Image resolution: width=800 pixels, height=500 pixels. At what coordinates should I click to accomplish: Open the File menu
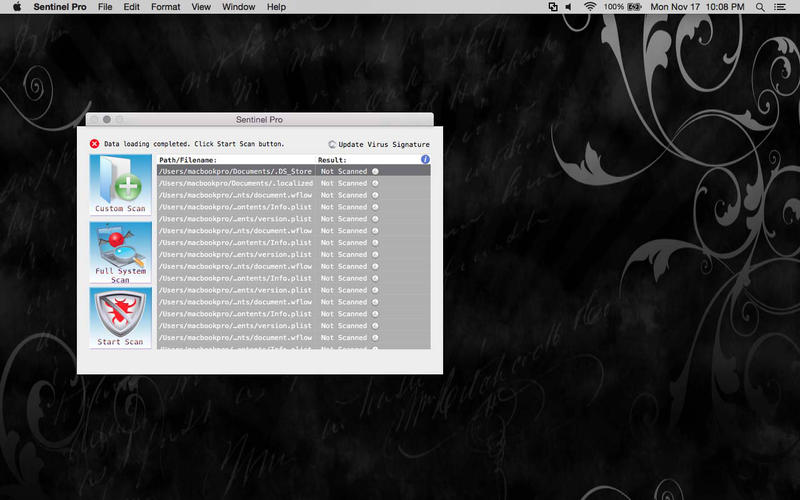click(105, 7)
